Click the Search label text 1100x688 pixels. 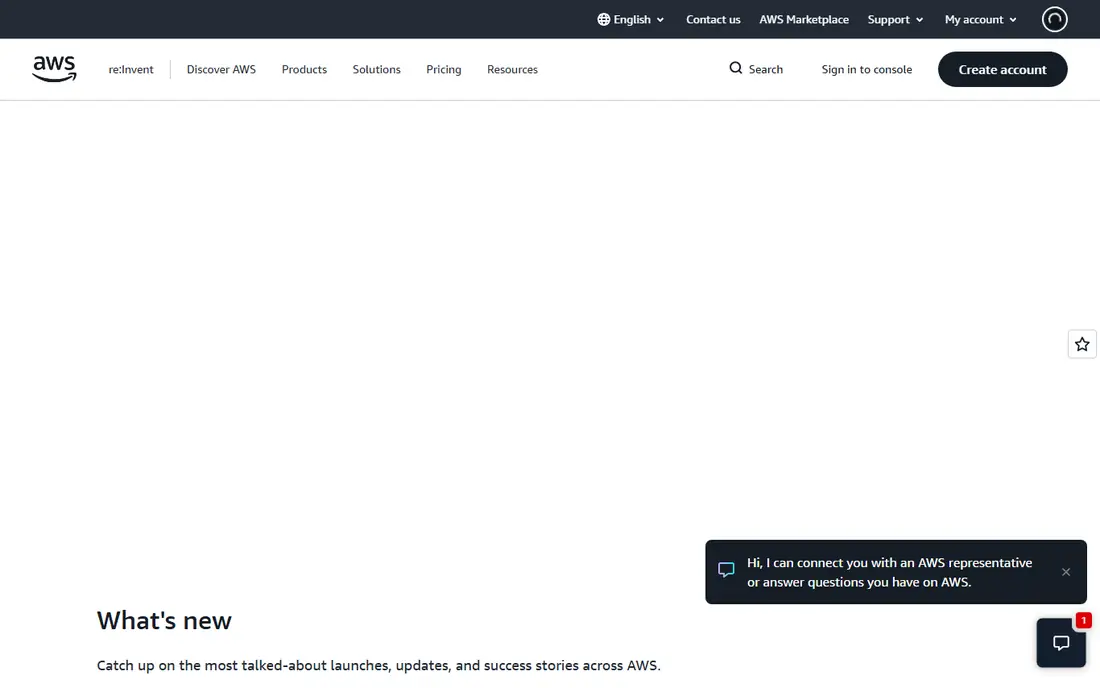click(x=765, y=69)
